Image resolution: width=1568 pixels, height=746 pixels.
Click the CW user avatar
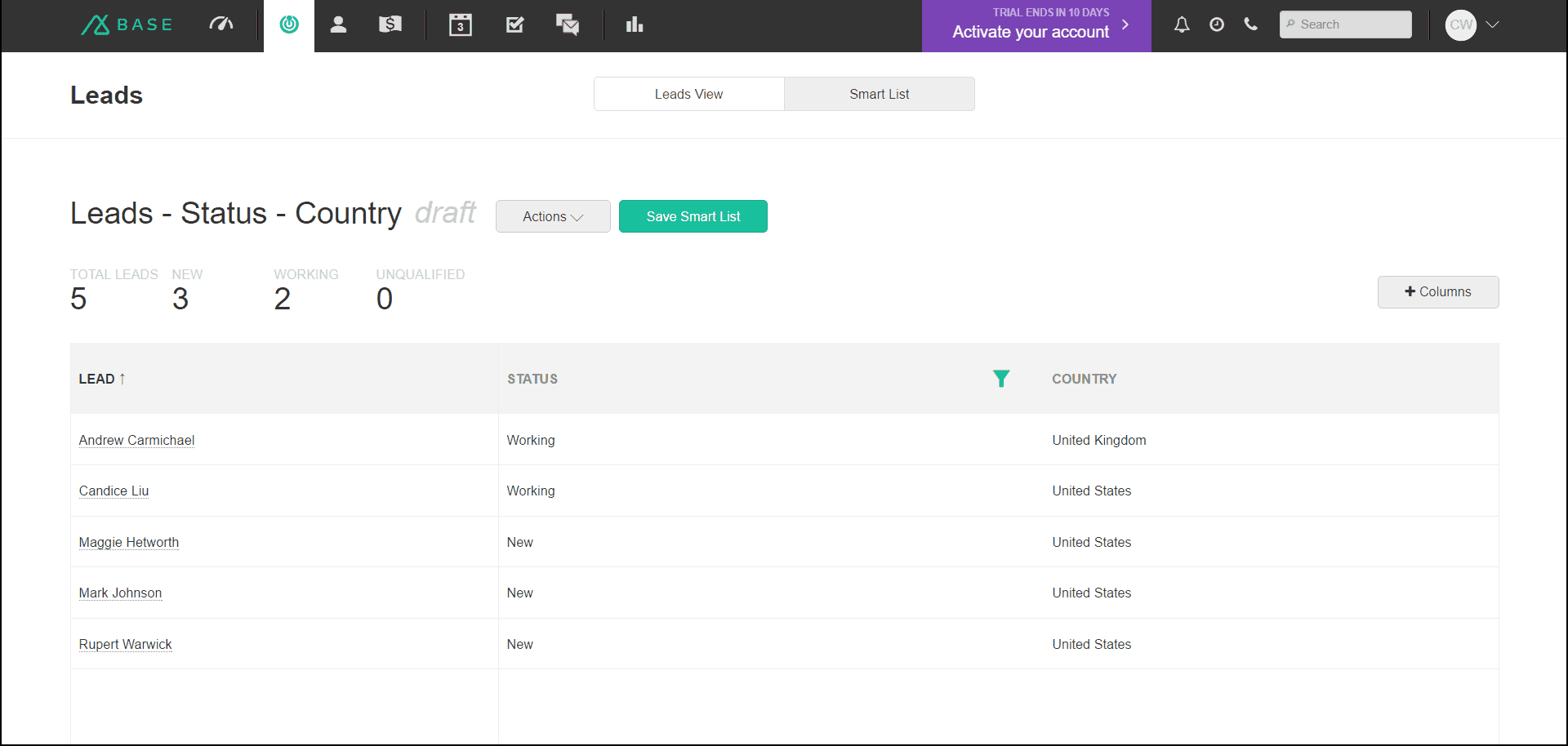click(x=1461, y=24)
